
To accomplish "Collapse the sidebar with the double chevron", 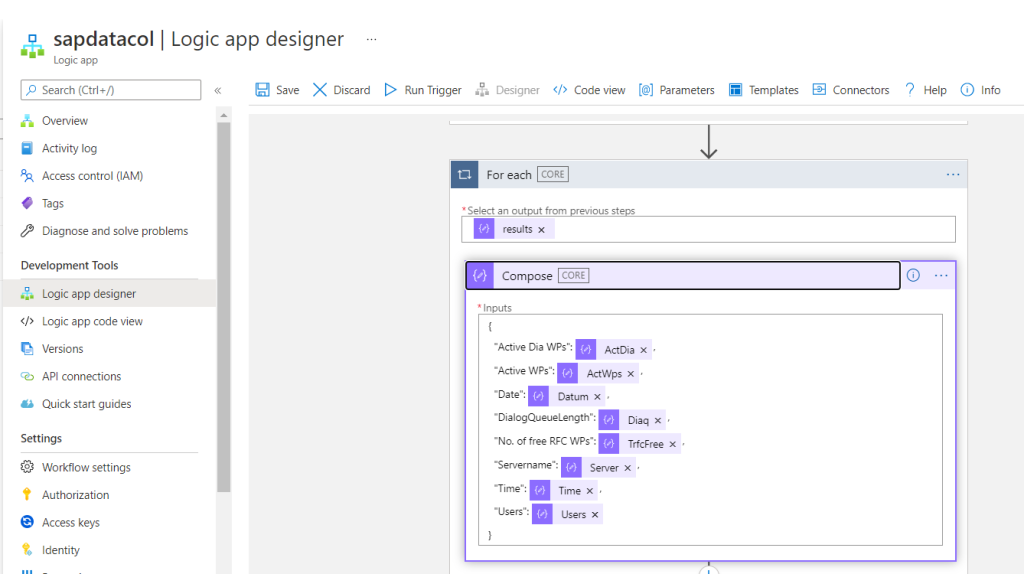I will 218,90.
